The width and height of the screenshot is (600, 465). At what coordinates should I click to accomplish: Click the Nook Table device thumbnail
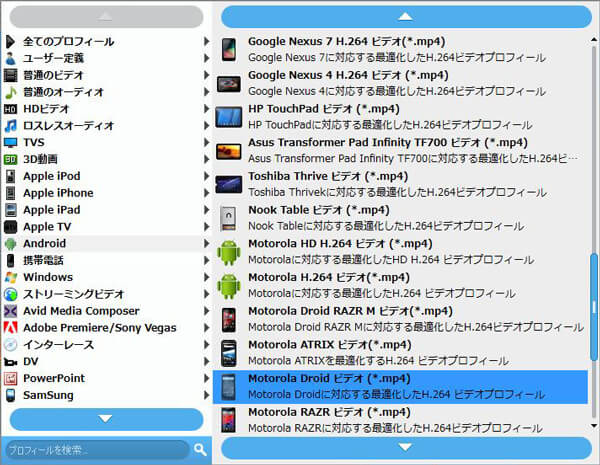tap(230, 217)
